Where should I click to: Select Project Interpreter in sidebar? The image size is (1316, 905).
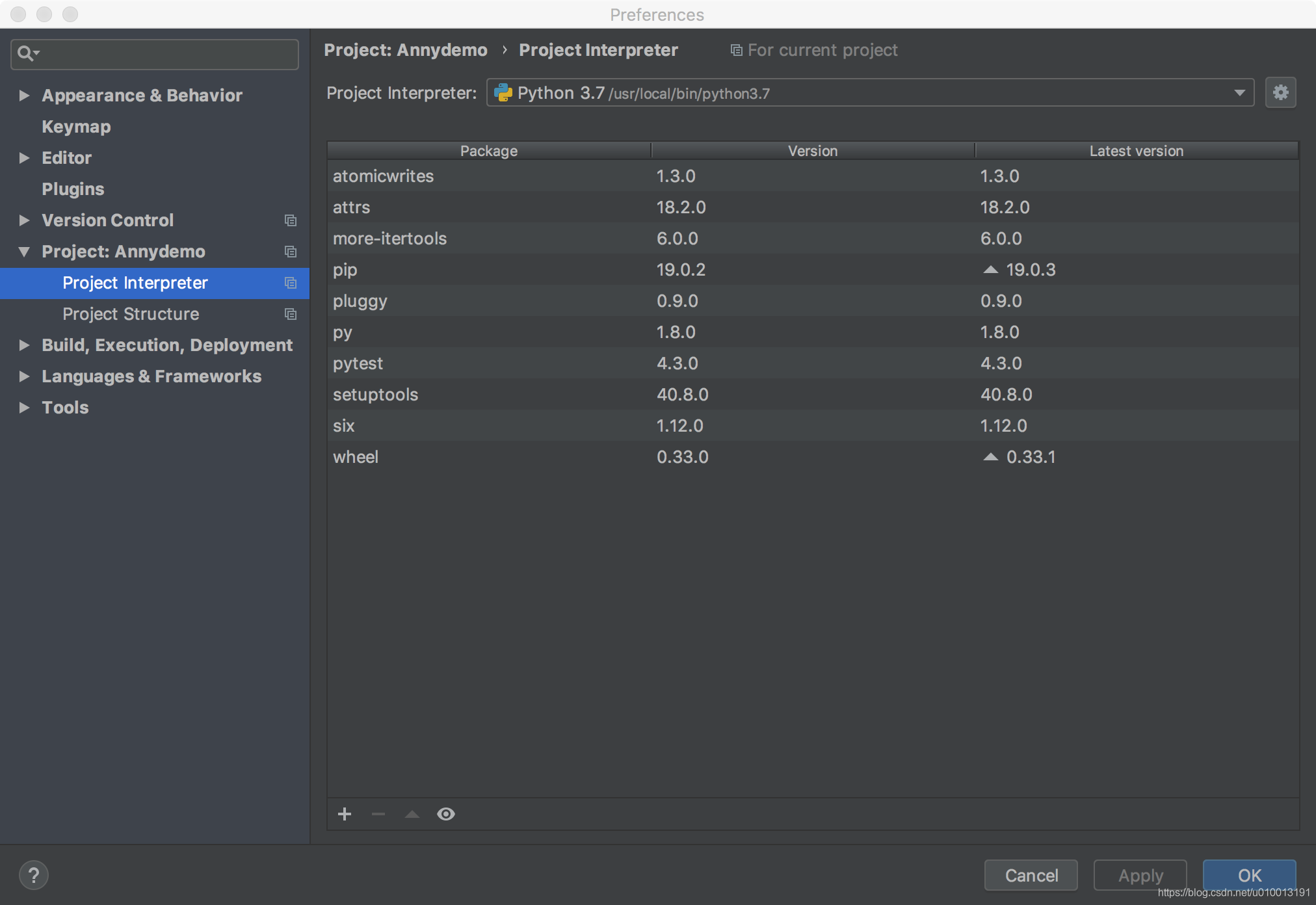click(x=135, y=283)
